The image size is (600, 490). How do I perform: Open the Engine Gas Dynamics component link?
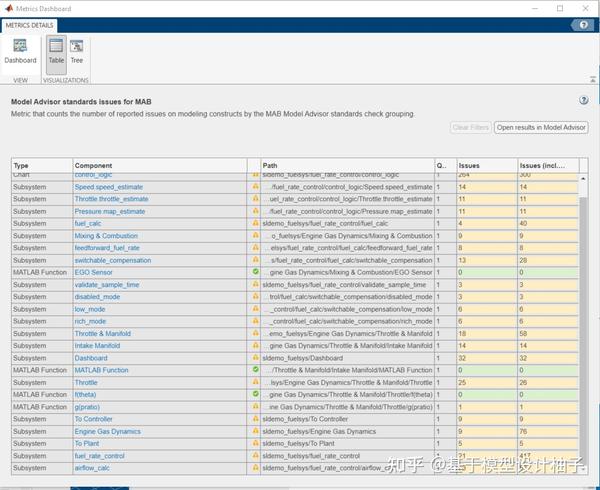tap(108, 431)
